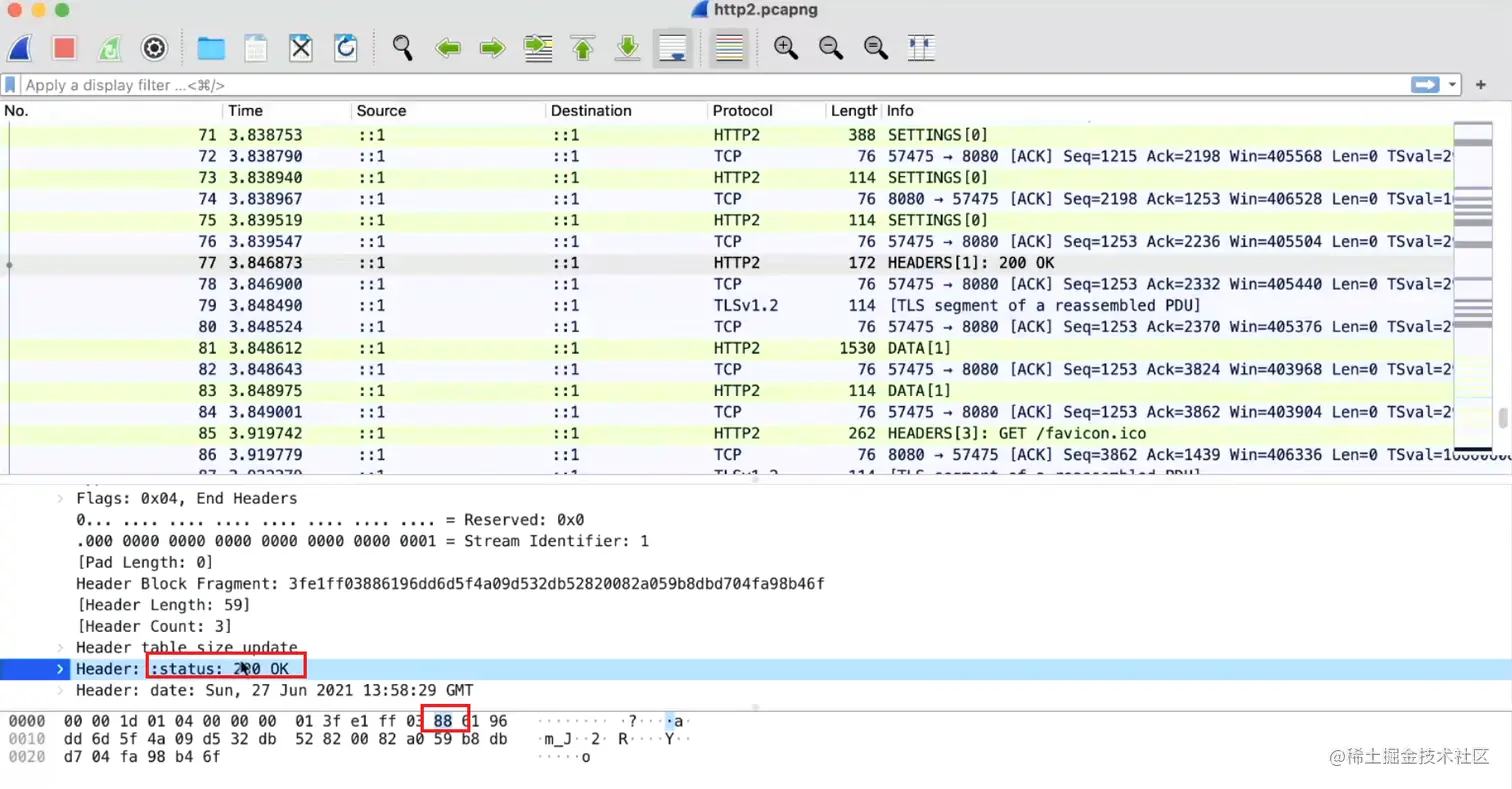Restart the current capture
This screenshot has width=1512, height=789.
point(109,47)
